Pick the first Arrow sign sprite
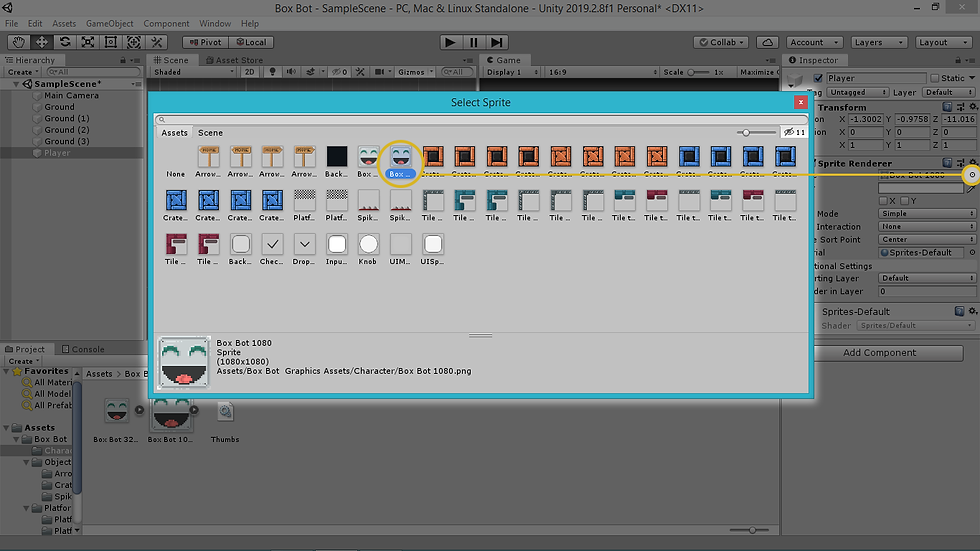The height and width of the screenshot is (551, 980). coord(208,157)
